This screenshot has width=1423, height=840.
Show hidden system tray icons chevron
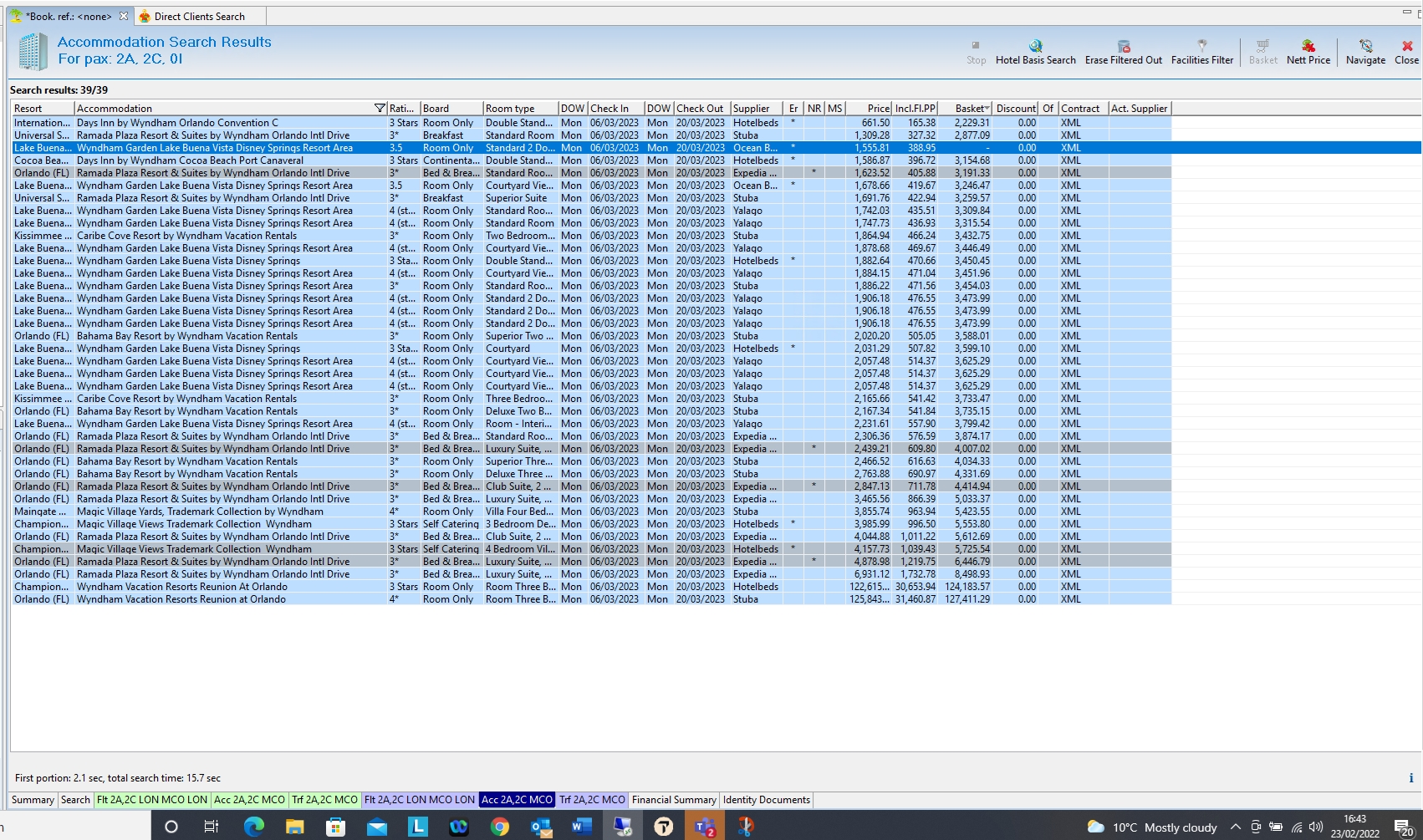point(1235,827)
